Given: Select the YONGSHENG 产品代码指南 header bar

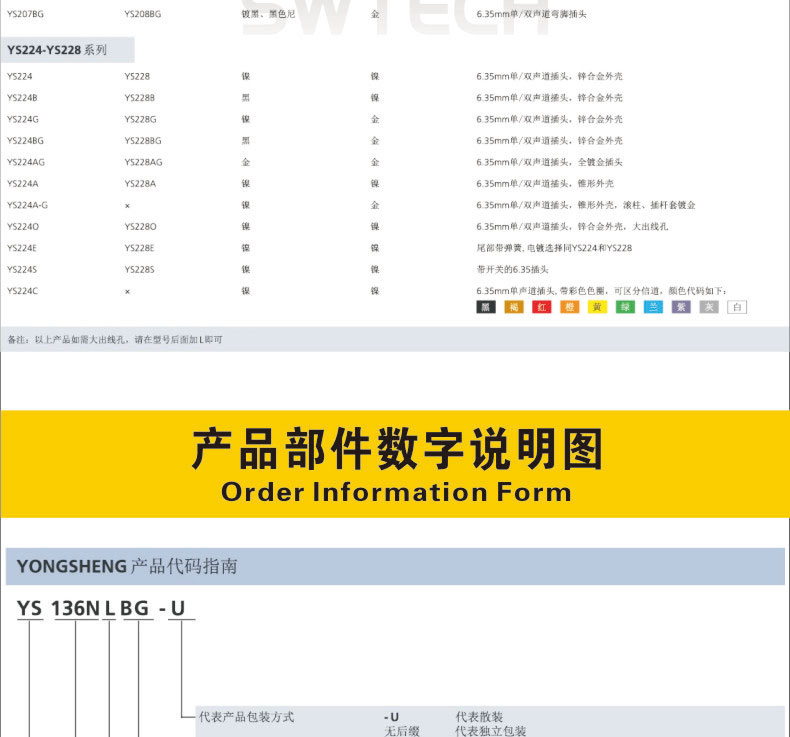Looking at the screenshot, I should click(395, 566).
